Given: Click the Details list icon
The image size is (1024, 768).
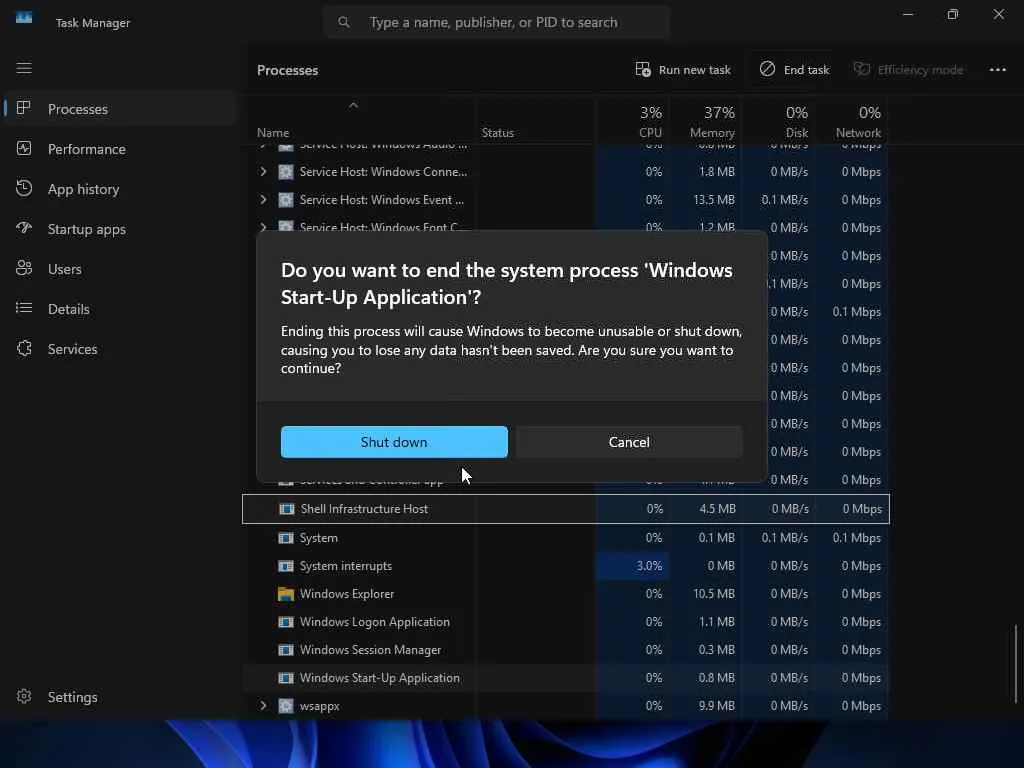Looking at the screenshot, I should 24,308.
